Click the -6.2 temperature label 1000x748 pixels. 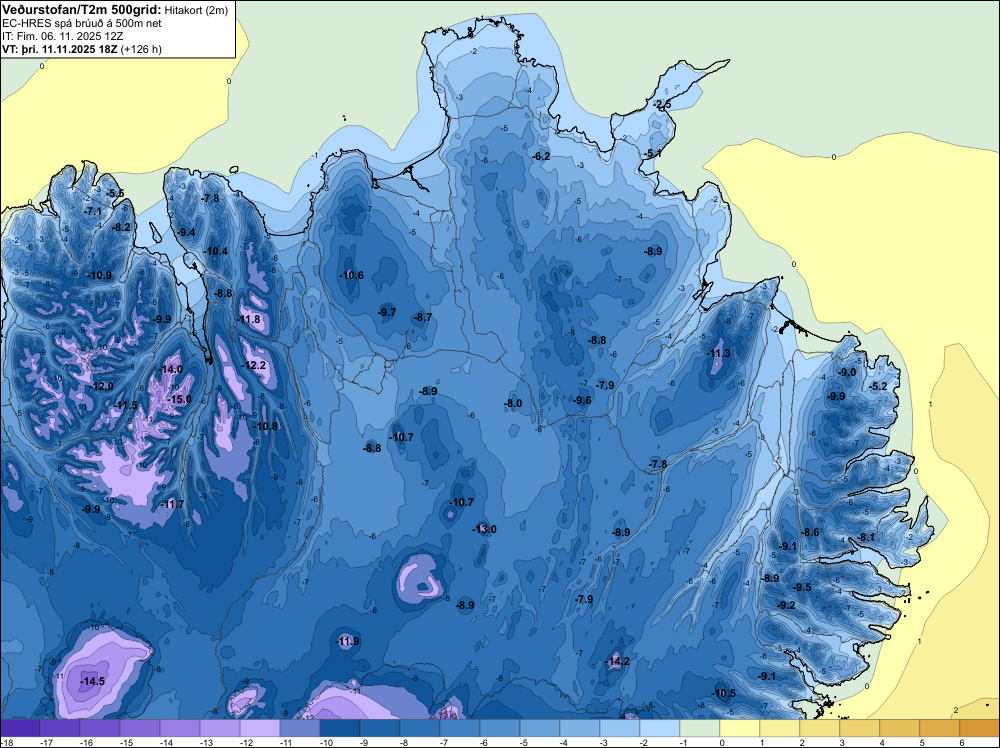541,156
